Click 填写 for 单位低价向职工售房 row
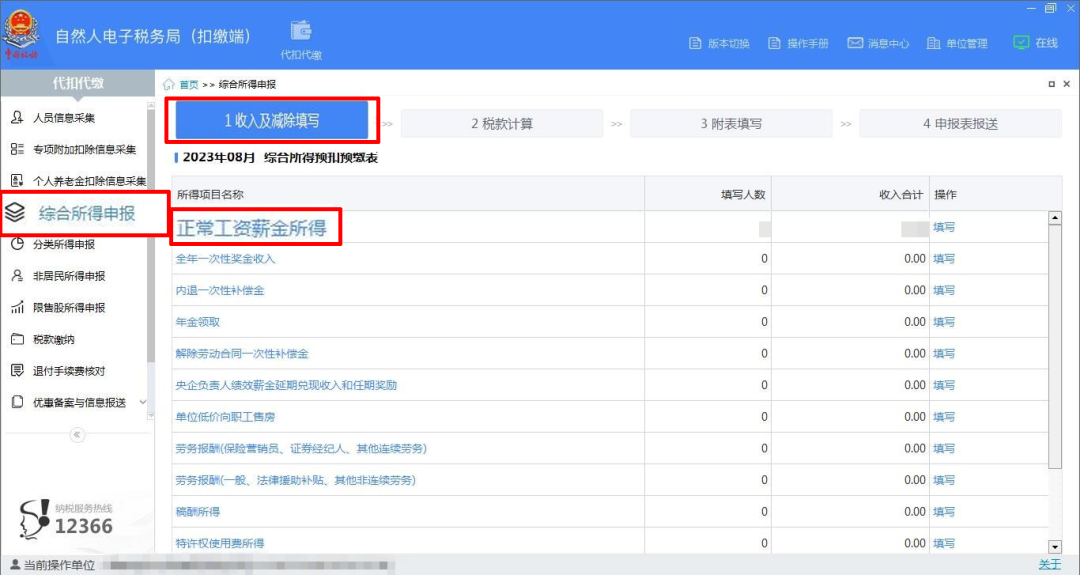The image size is (1080, 575). click(944, 417)
